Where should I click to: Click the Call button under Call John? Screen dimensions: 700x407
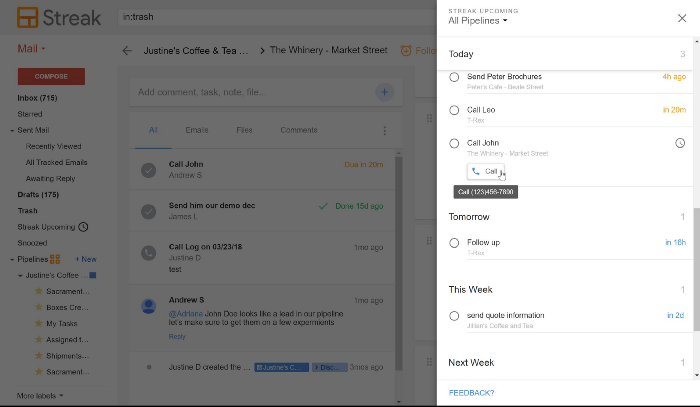(486, 171)
